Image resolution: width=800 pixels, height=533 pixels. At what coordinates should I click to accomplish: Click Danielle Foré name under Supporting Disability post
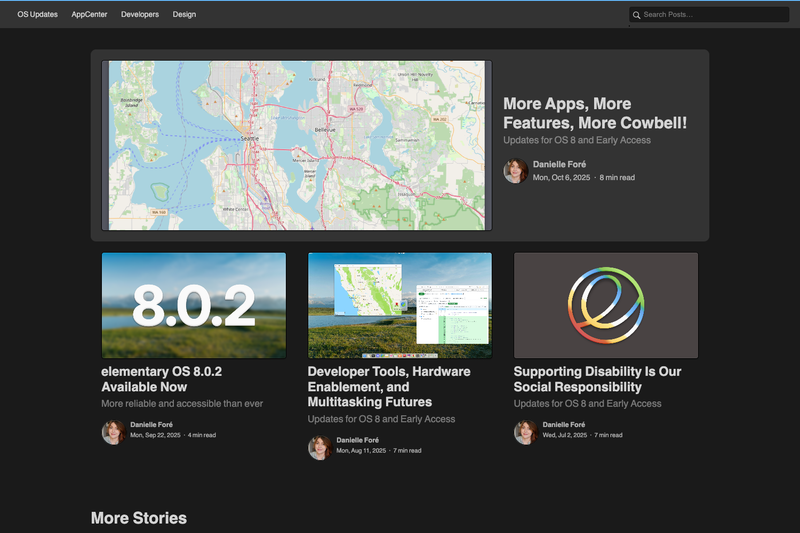click(563, 424)
